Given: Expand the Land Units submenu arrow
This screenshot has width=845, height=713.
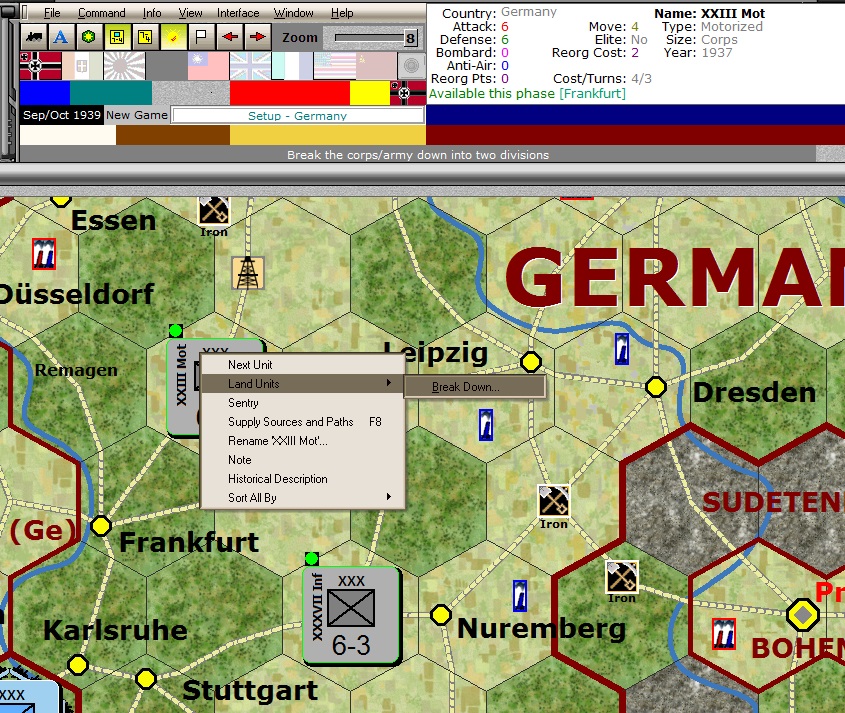Looking at the screenshot, I should [x=388, y=383].
